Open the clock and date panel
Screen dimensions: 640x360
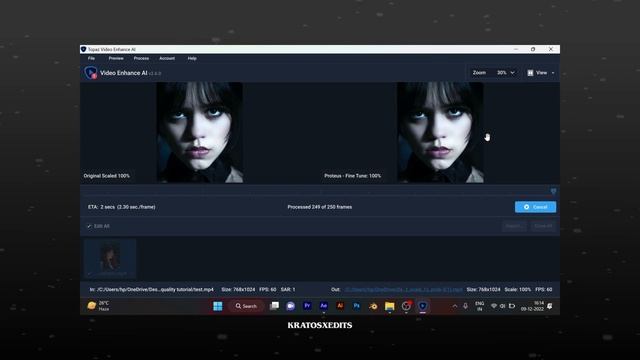pyautogui.click(x=532, y=306)
